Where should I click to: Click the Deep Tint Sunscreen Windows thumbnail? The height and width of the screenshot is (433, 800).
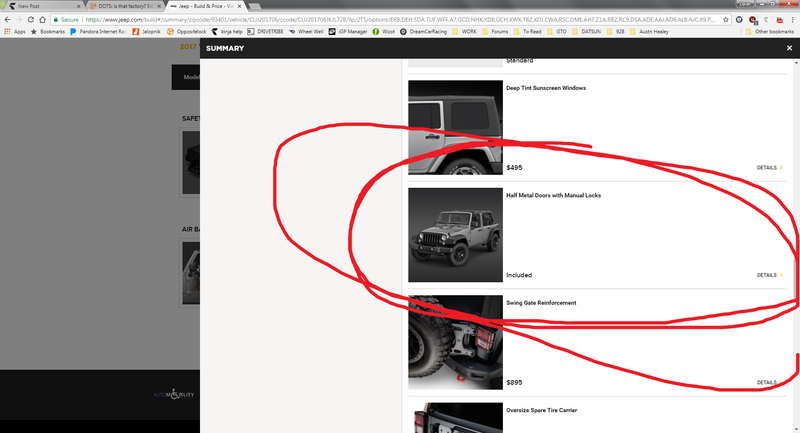point(455,128)
